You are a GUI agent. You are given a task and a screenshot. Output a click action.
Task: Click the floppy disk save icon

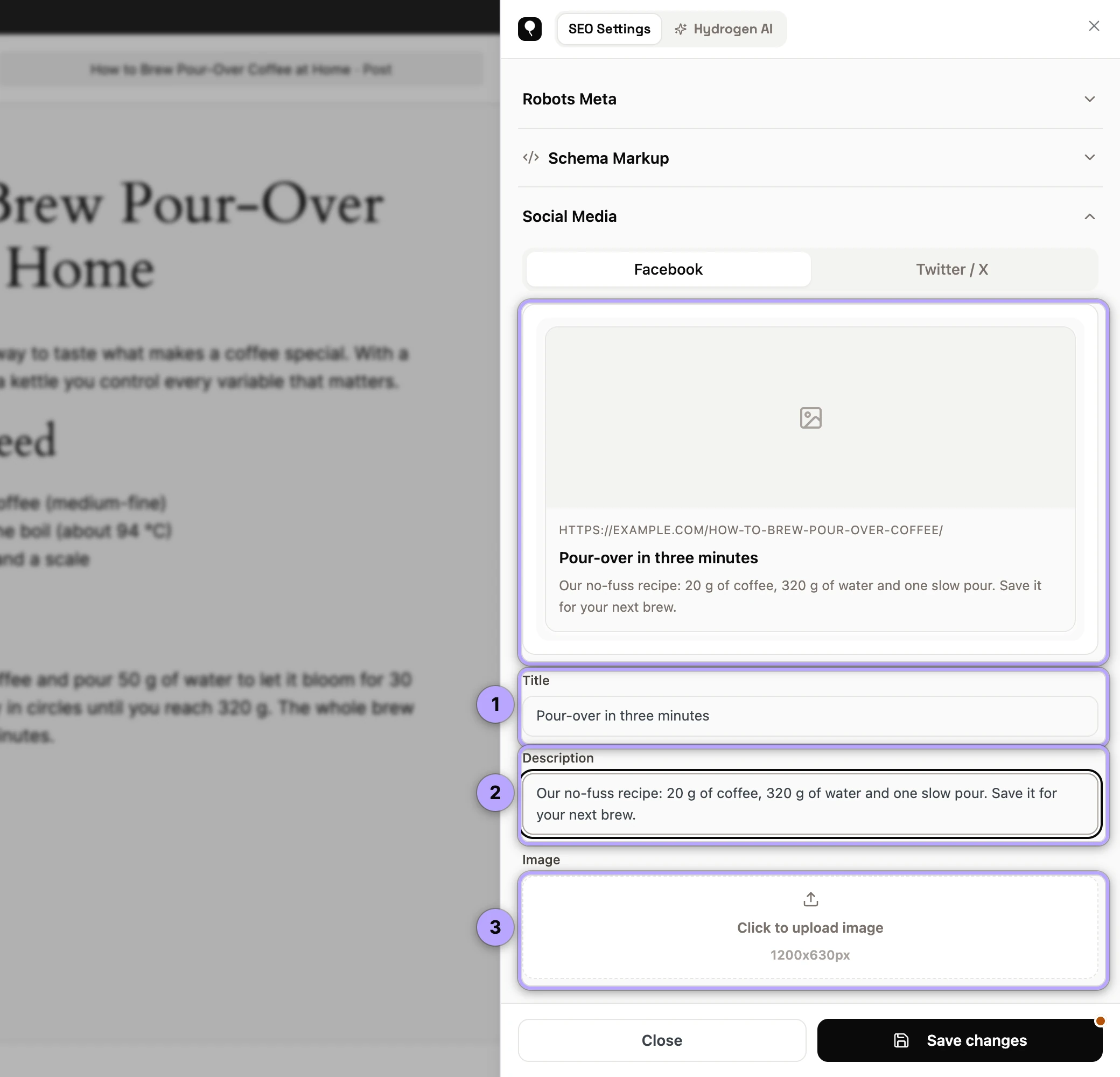[901, 1040]
